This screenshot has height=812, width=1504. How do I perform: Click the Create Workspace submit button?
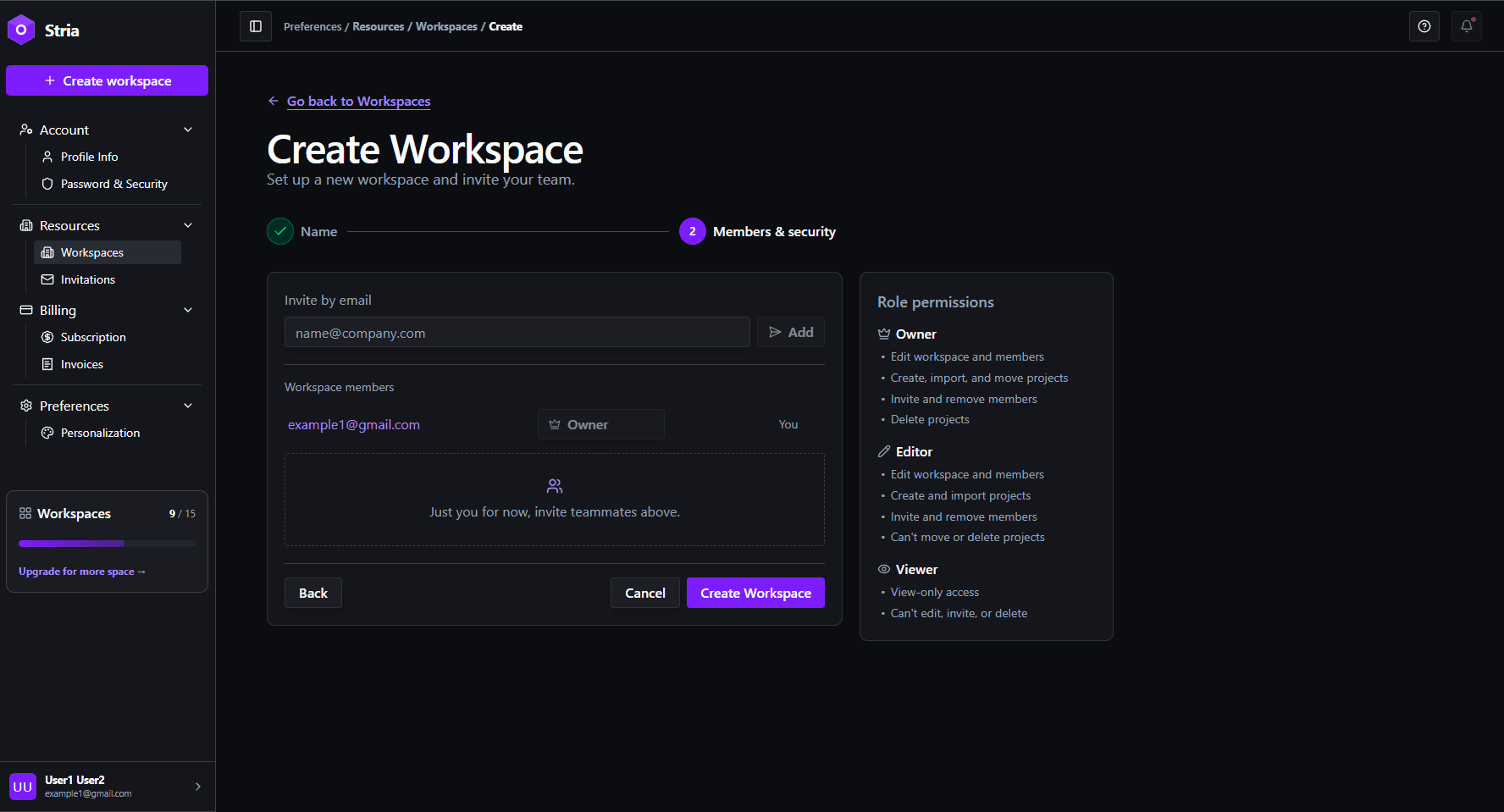click(x=755, y=593)
